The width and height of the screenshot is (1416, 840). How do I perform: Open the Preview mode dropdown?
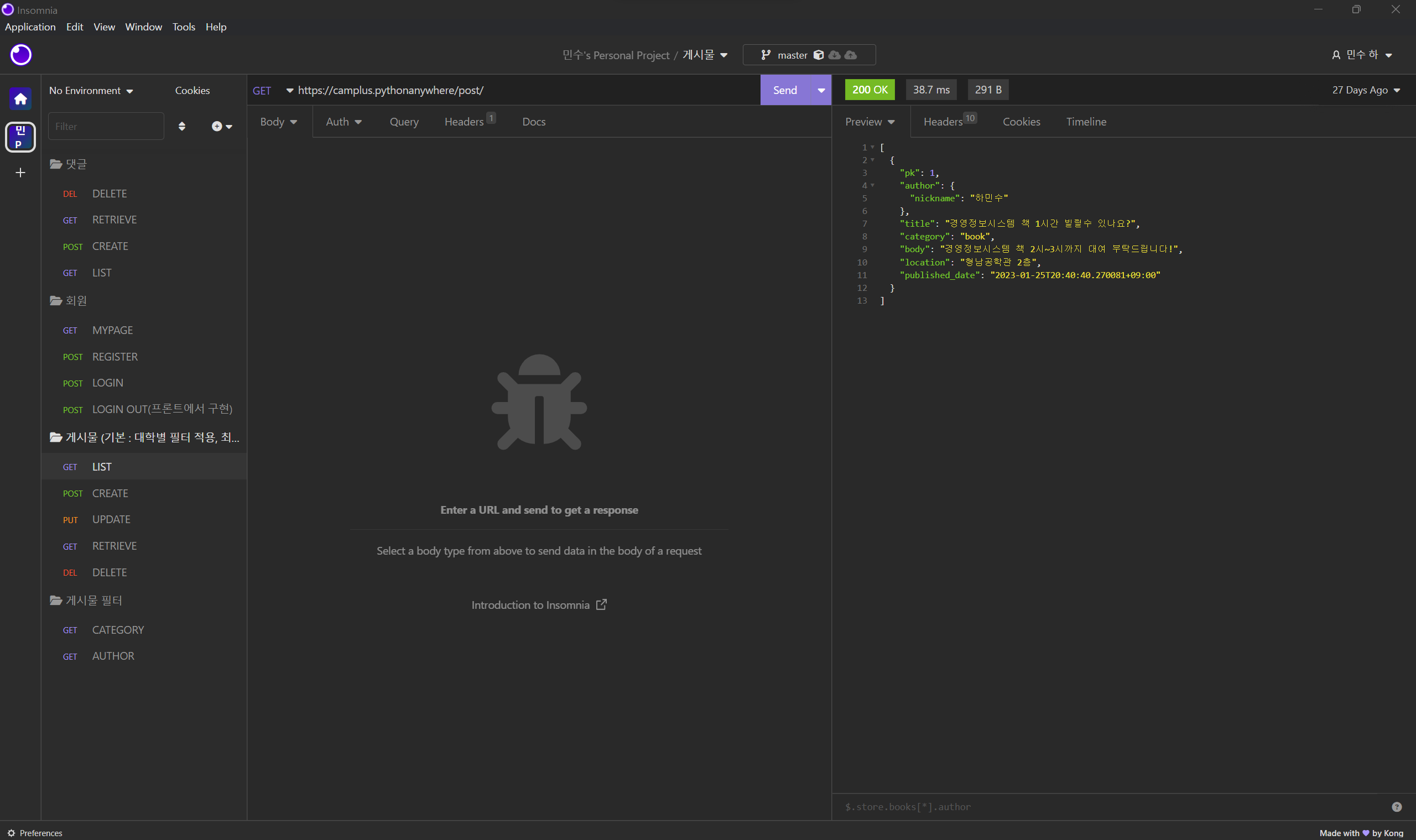[x=870, y=122]
